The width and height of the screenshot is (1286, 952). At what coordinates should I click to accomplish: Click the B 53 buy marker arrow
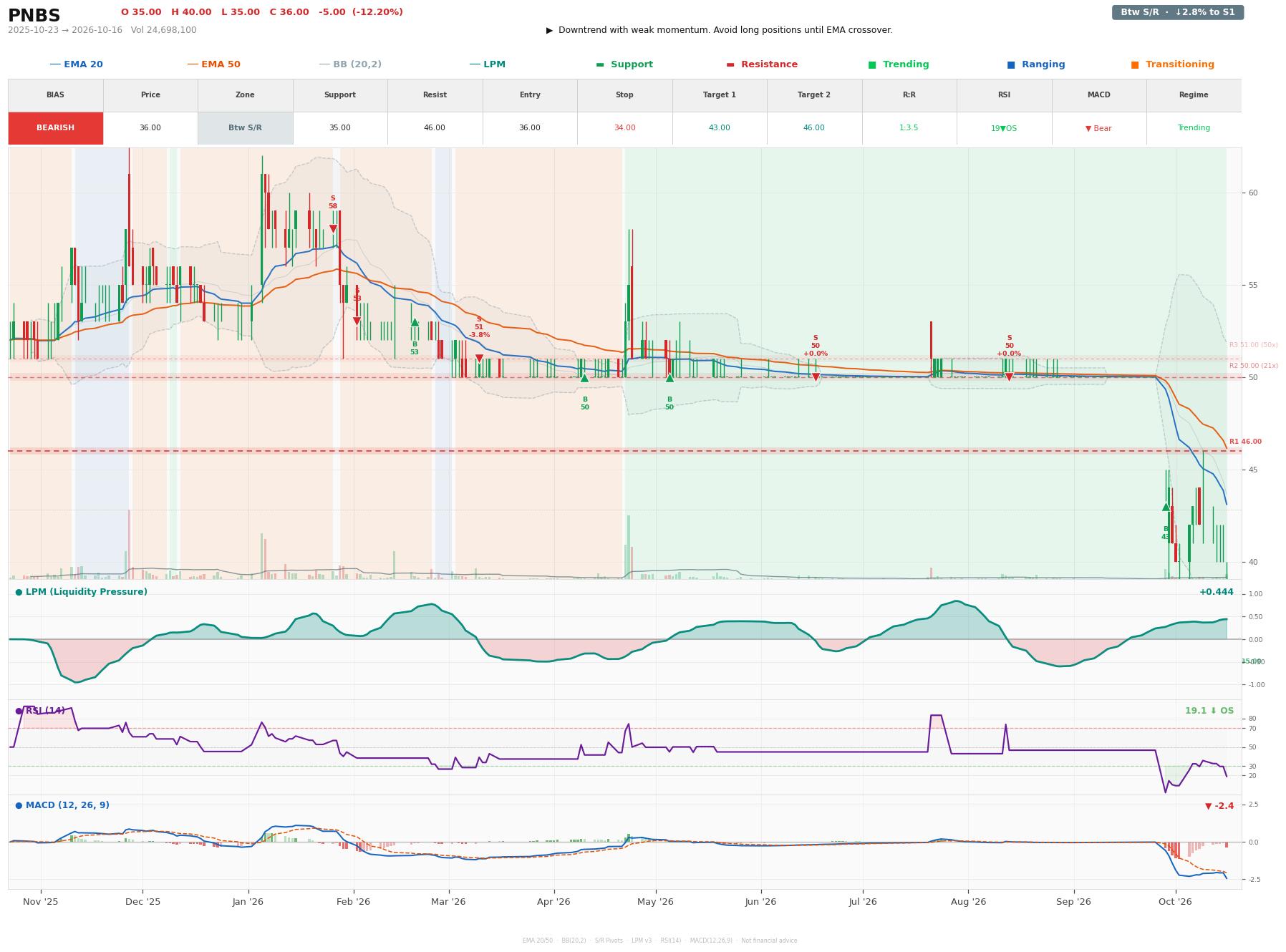pos(415,322)
